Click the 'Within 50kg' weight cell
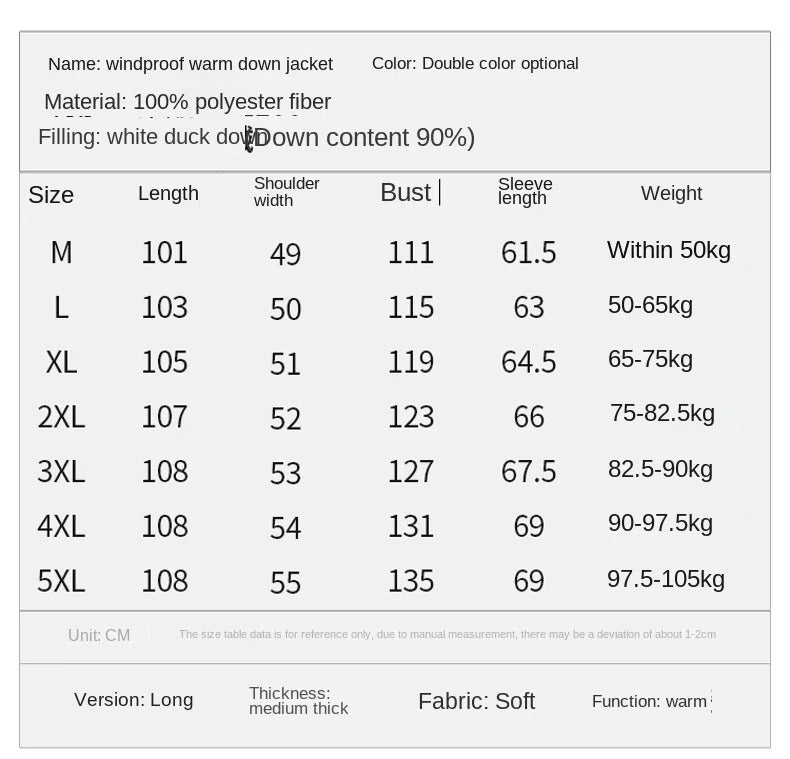The height and width of the screenshot is (759, 790). click(668, 250)
